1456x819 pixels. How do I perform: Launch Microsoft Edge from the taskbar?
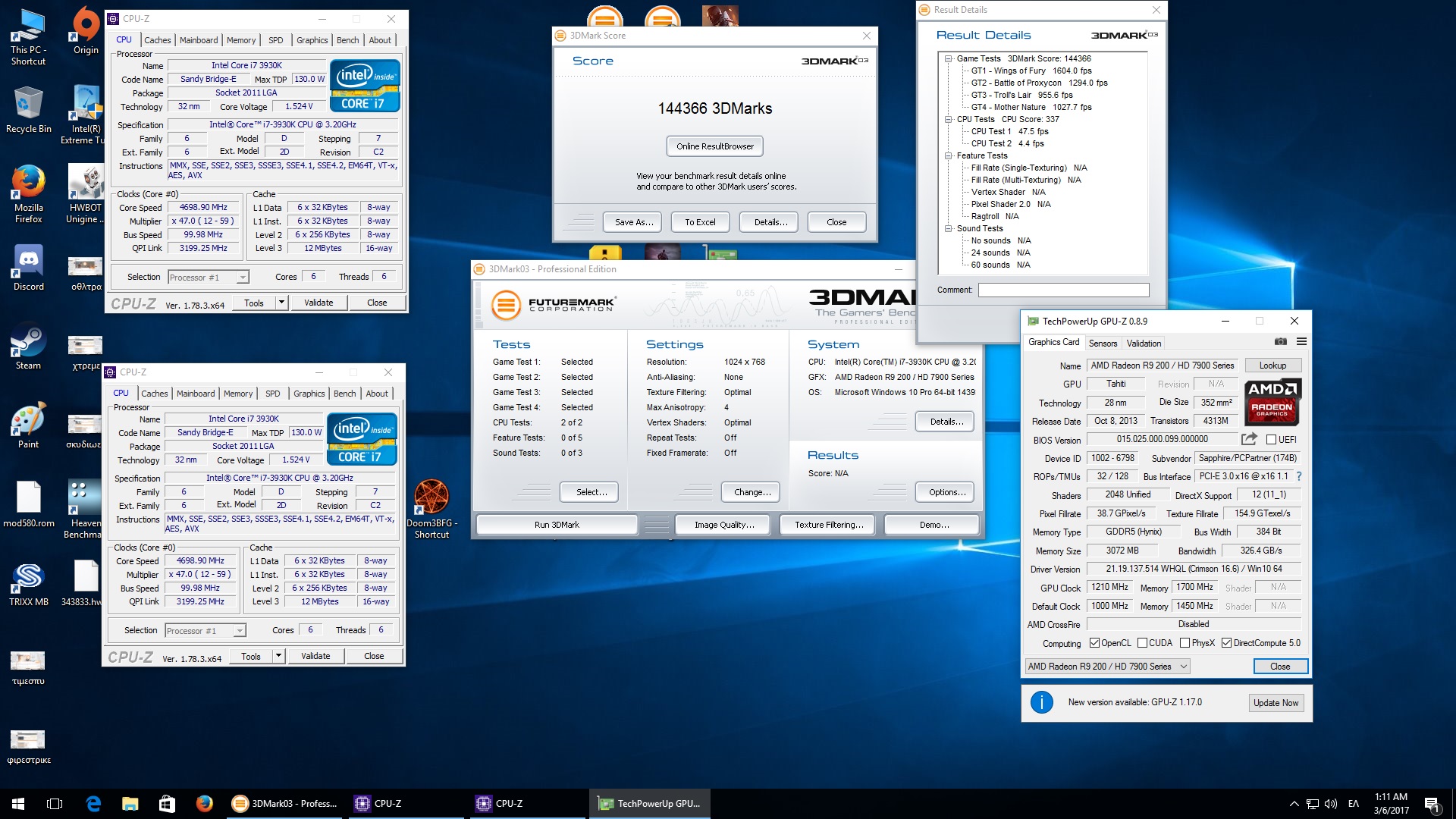coord(93,804)
